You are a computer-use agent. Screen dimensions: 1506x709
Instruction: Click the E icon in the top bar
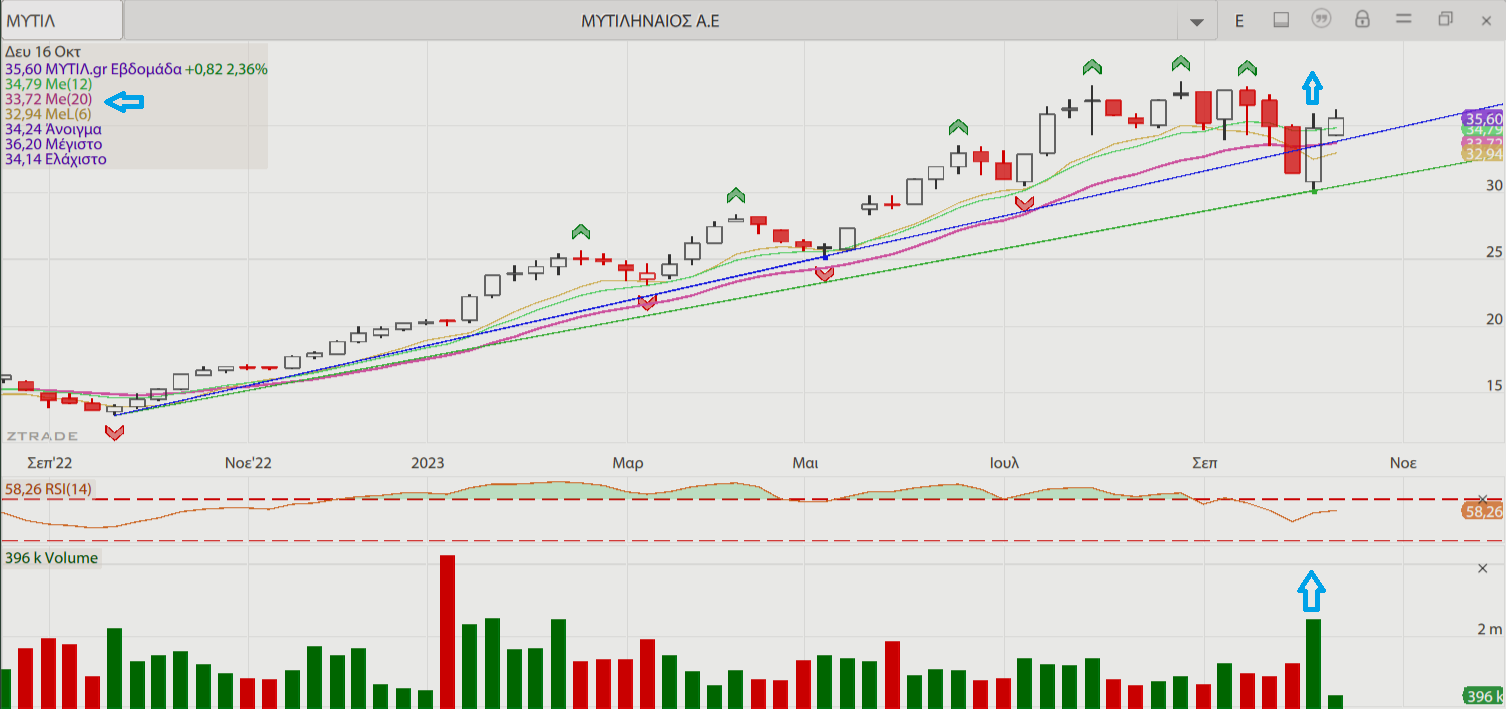(x=1239, y=20)
